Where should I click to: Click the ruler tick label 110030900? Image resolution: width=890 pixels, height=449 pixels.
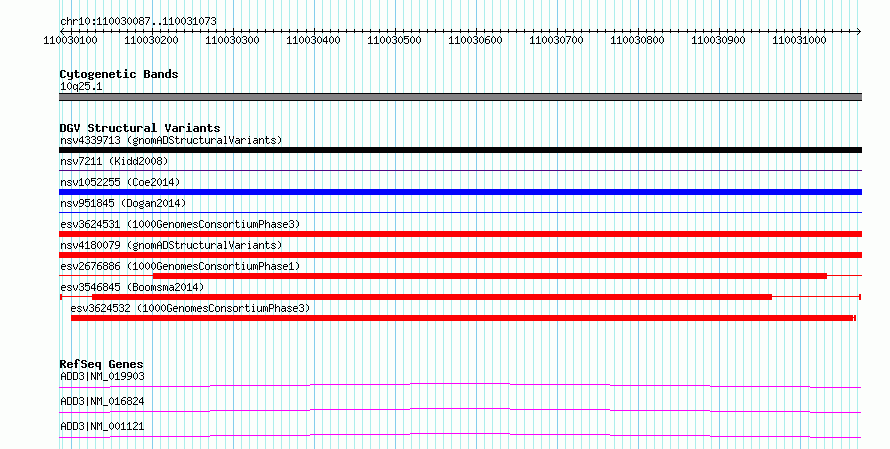click(719, 40)
